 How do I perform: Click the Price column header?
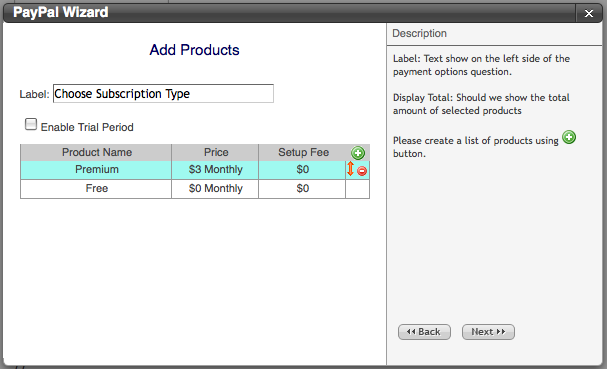[215, 153]
